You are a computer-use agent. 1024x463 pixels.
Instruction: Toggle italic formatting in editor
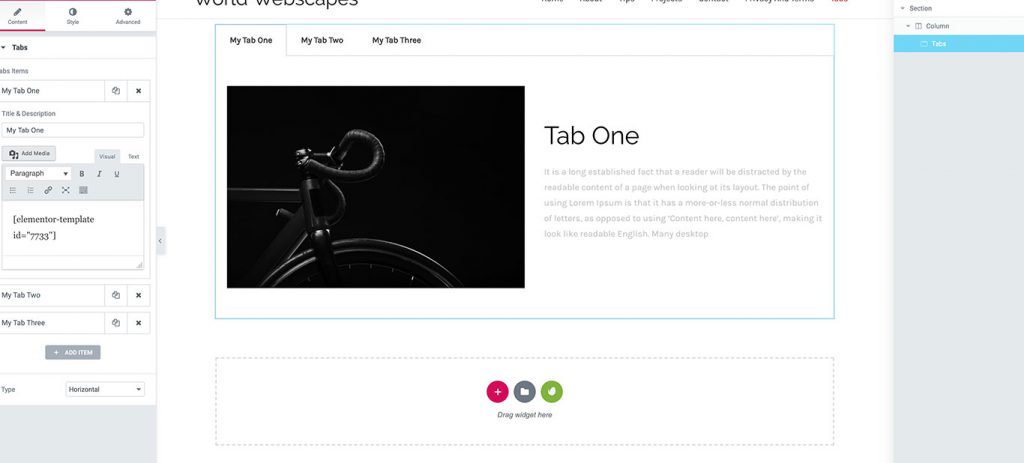point(99,174)
